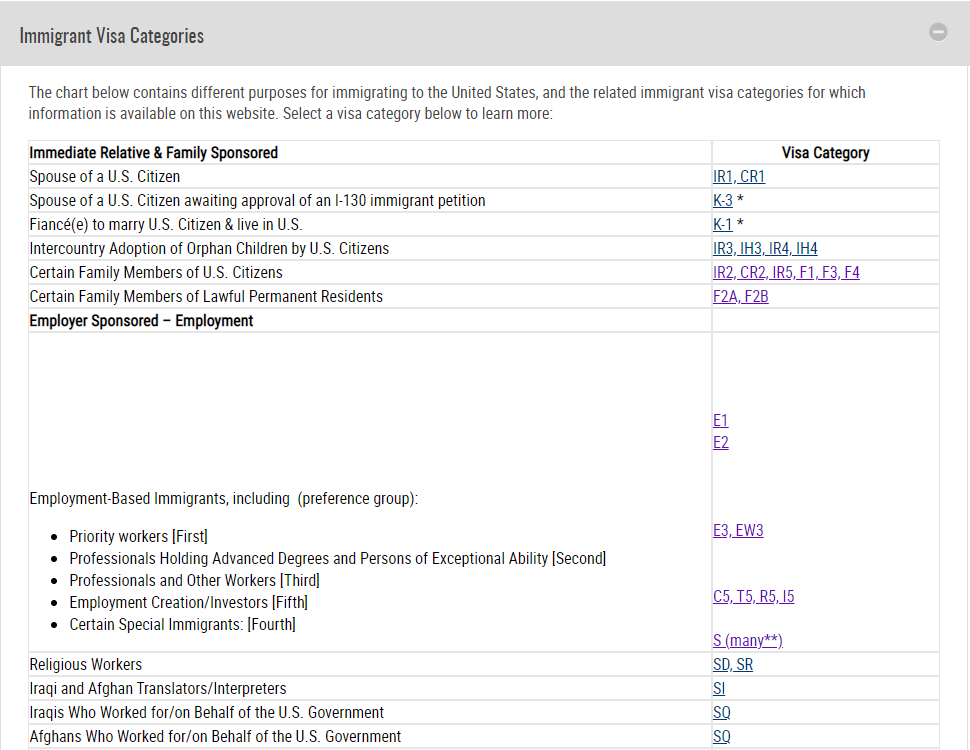This screenshot has height=750, width=970.
Task: Open the F2A, F2B visa link
Action: 741,297
